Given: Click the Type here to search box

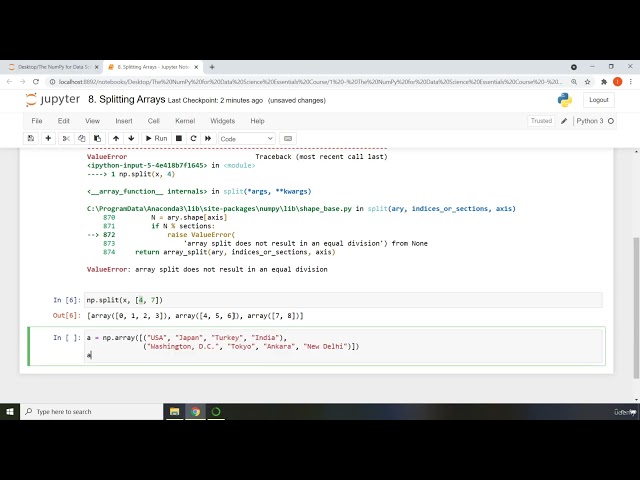Looking at the screenshot, I should pos(91,411).
